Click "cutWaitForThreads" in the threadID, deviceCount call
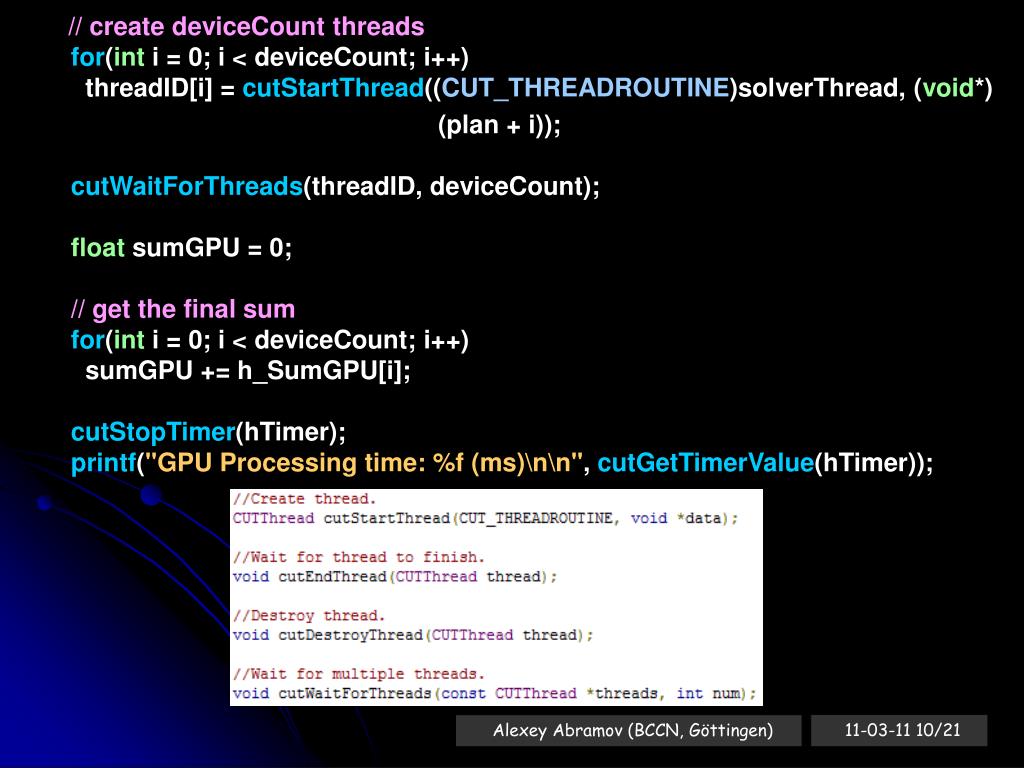Screen dimensions: 1024x768 click(x=187, y=187)
